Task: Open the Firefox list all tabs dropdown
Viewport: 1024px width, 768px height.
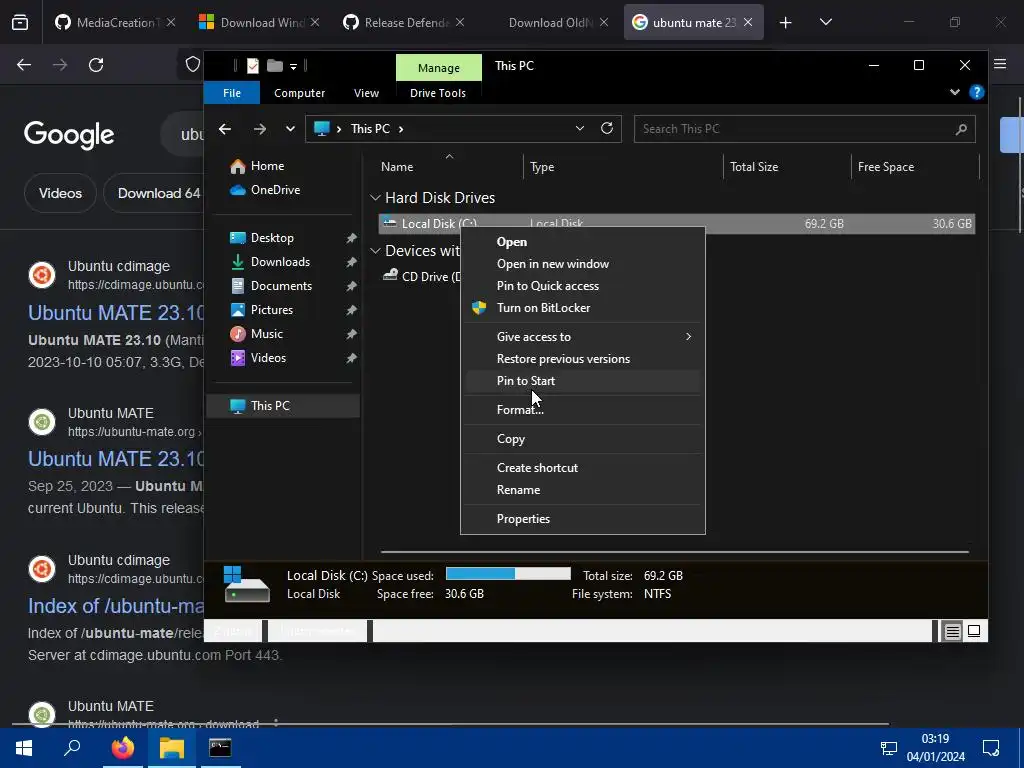Action: pos(825,22)
